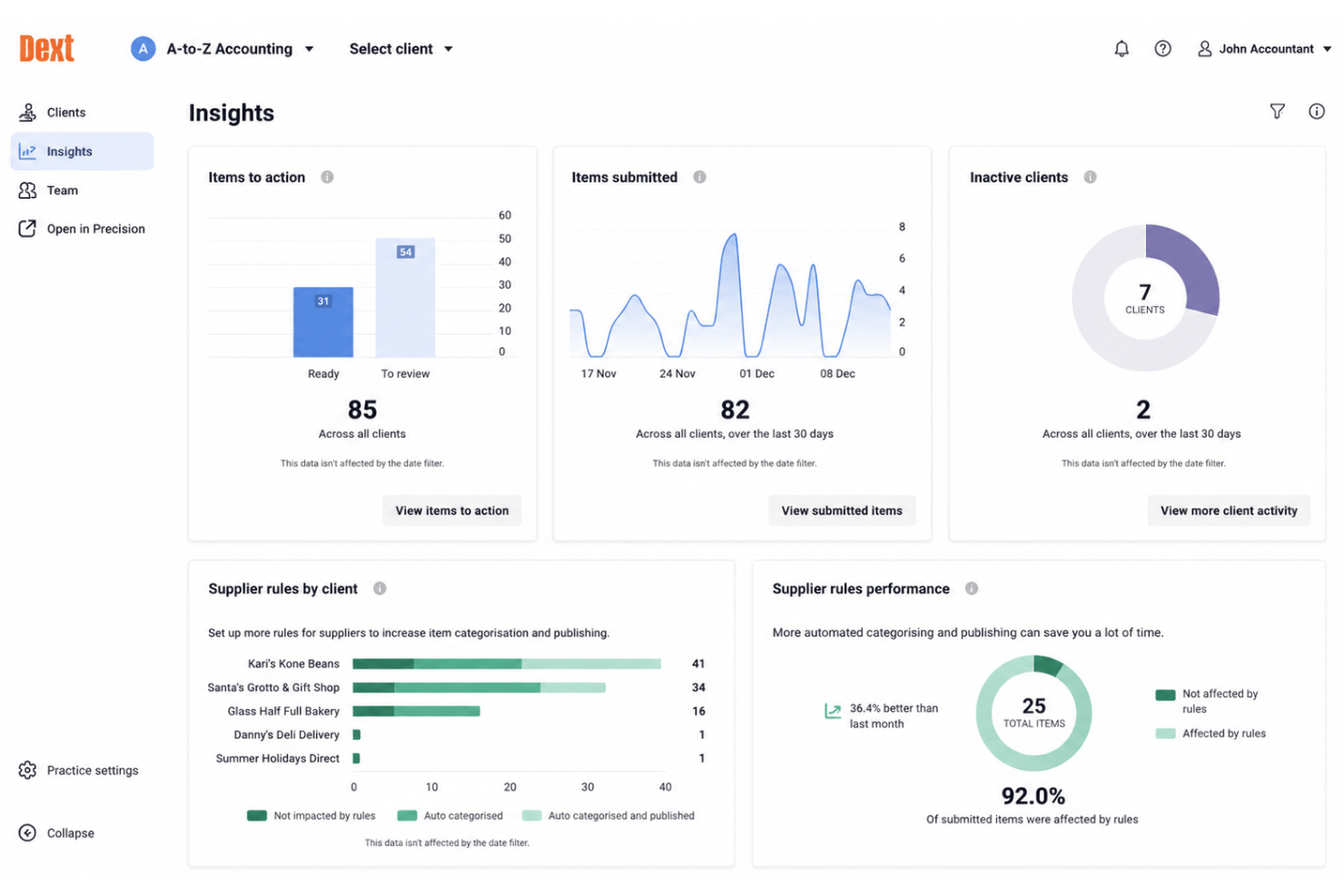Click the Affected by rules legend swatch

click(1165, 734)
